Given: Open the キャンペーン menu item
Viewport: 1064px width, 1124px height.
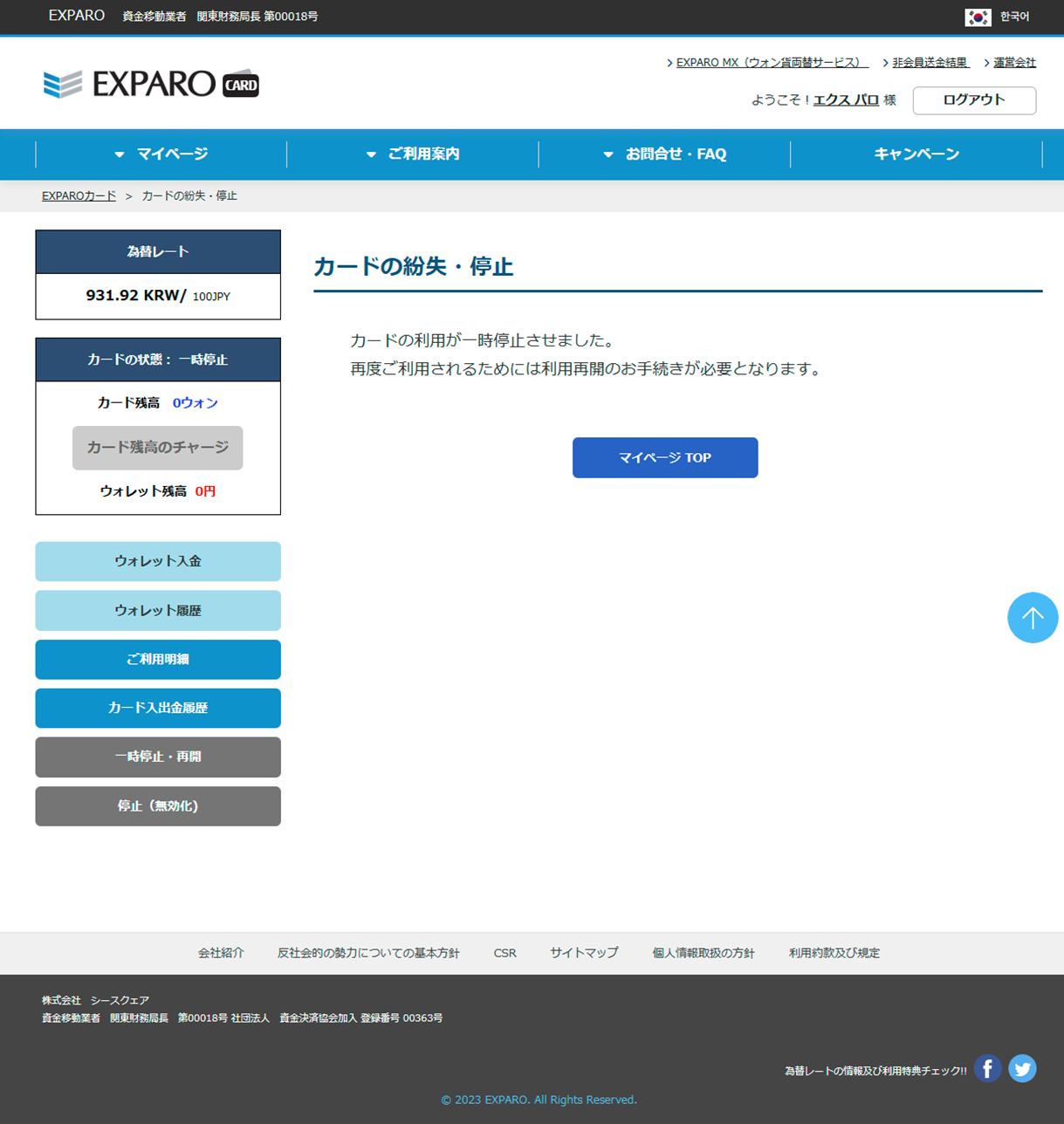Looking at the screenshot, I should coord(916,154).
